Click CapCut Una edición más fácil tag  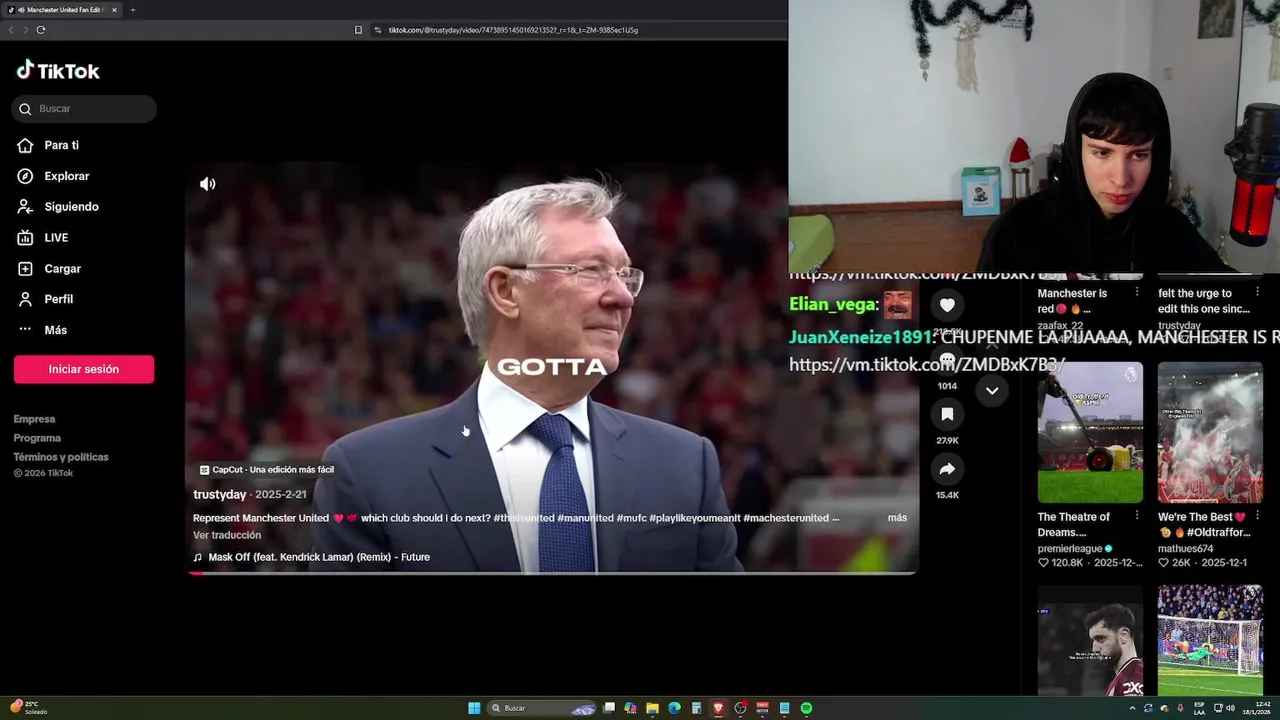click(266, 469)
